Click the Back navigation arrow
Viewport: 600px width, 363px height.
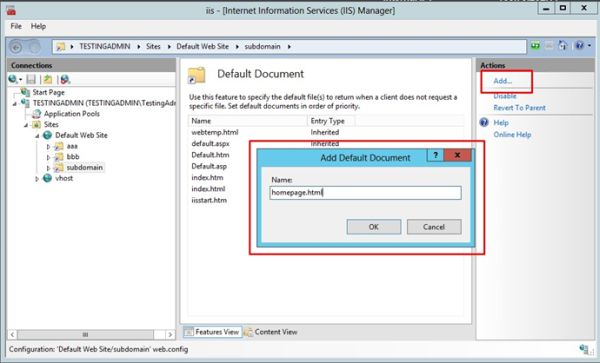coord(16,47)
